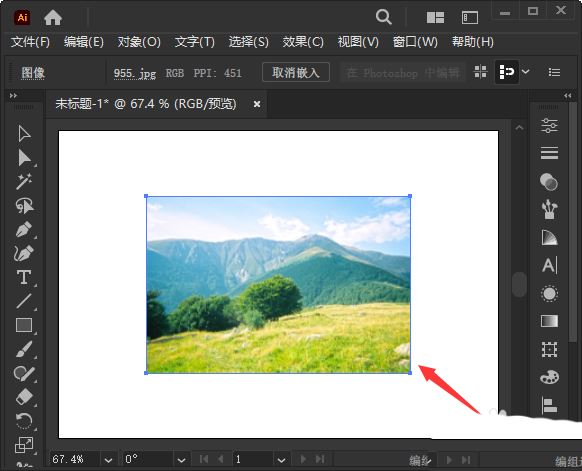Click the 取消嵌入 button

pos(296,72)
